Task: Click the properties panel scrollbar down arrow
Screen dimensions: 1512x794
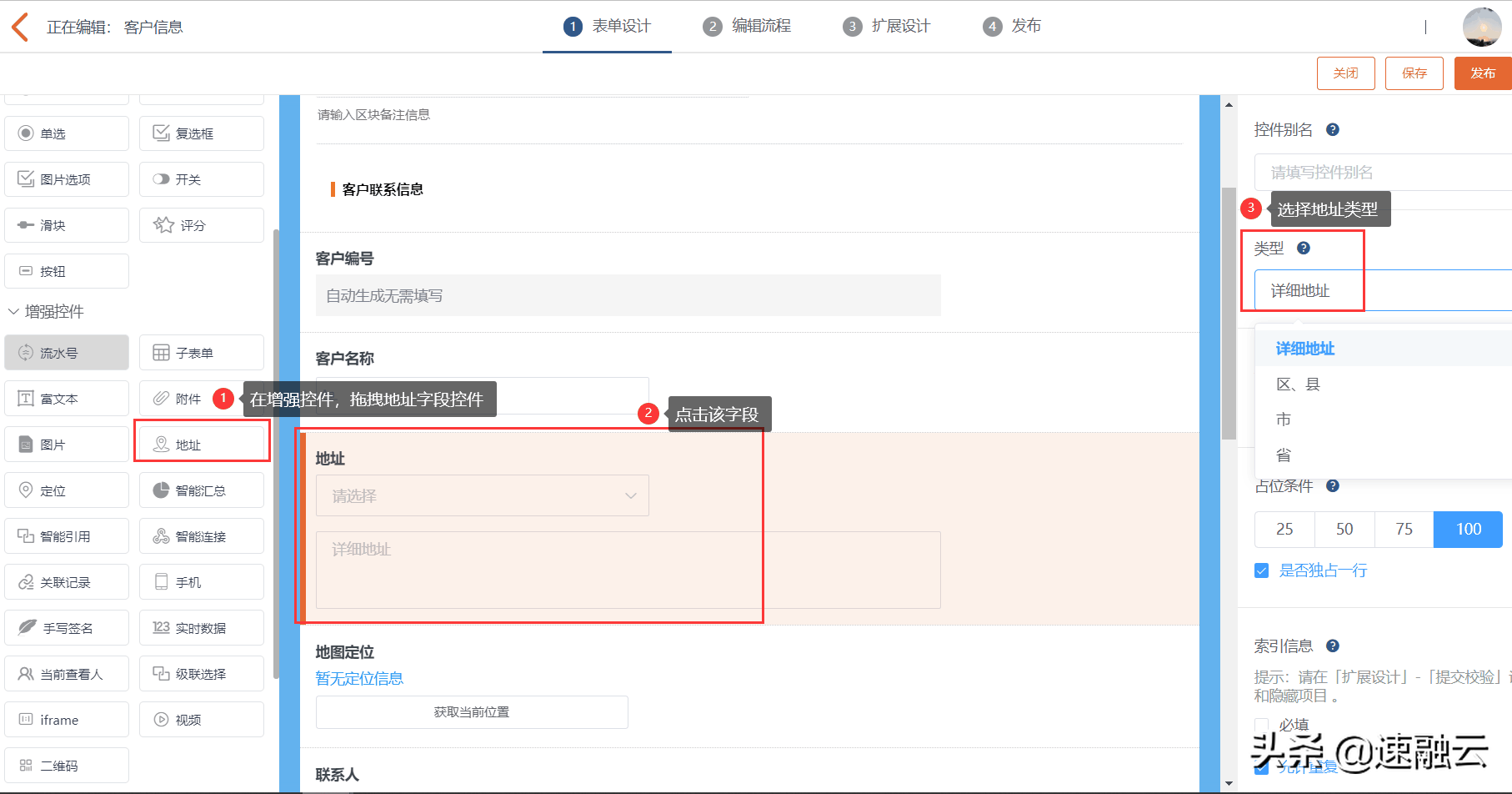Action: (1229, 783)
